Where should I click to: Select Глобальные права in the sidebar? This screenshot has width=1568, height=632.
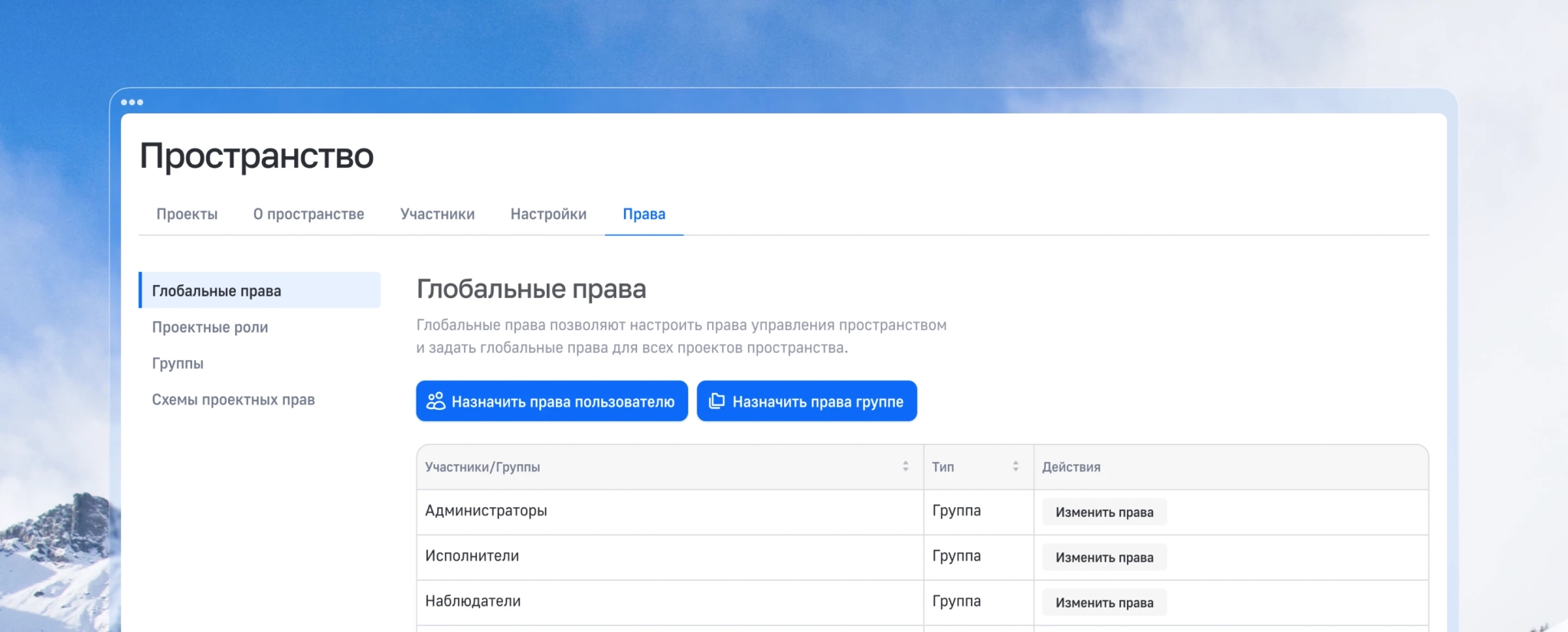click(217, 291)
